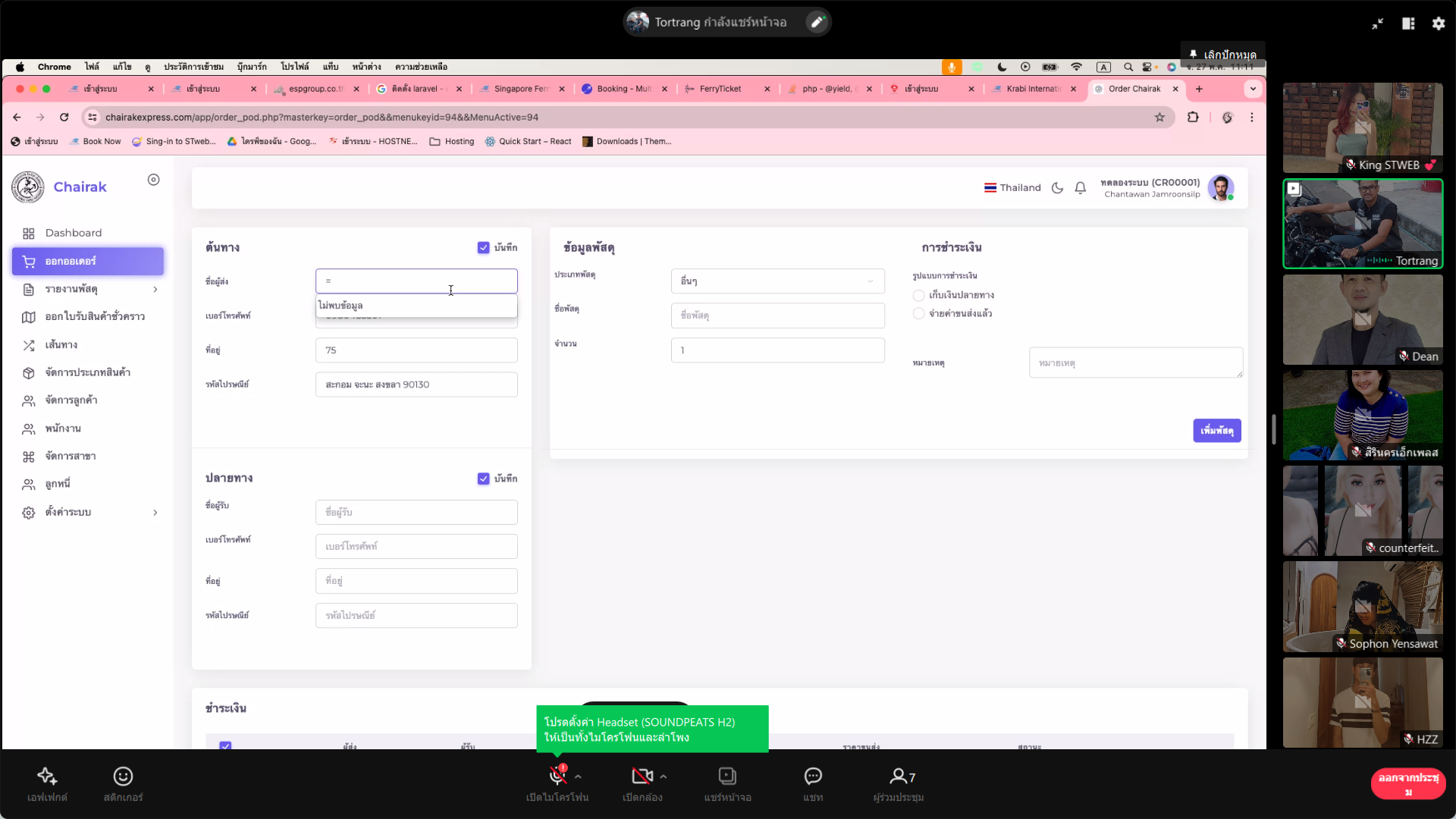
Task: Click the sticker smiley icon
Action: (x=123, y=776)
